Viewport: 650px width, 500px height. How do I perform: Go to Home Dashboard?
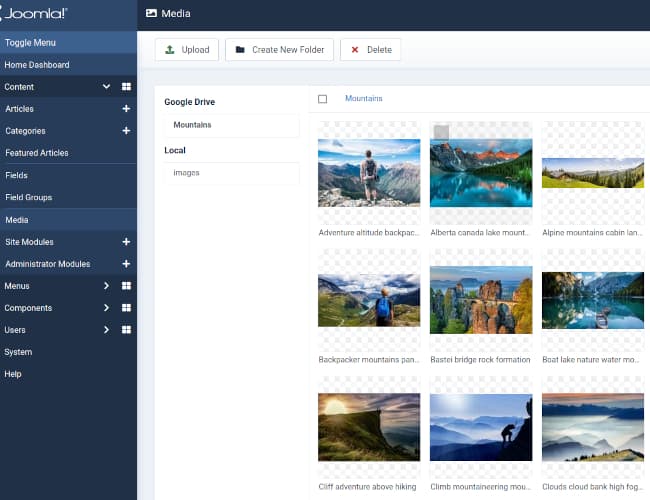click(x=37, y=65)
